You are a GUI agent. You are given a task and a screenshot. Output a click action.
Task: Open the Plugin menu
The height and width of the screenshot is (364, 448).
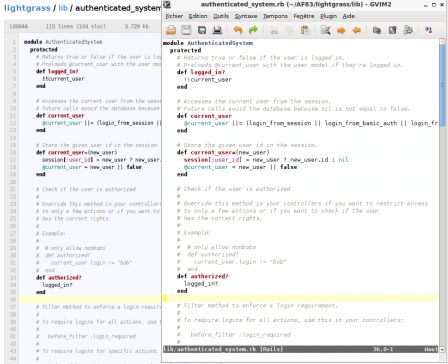(328, 16)
